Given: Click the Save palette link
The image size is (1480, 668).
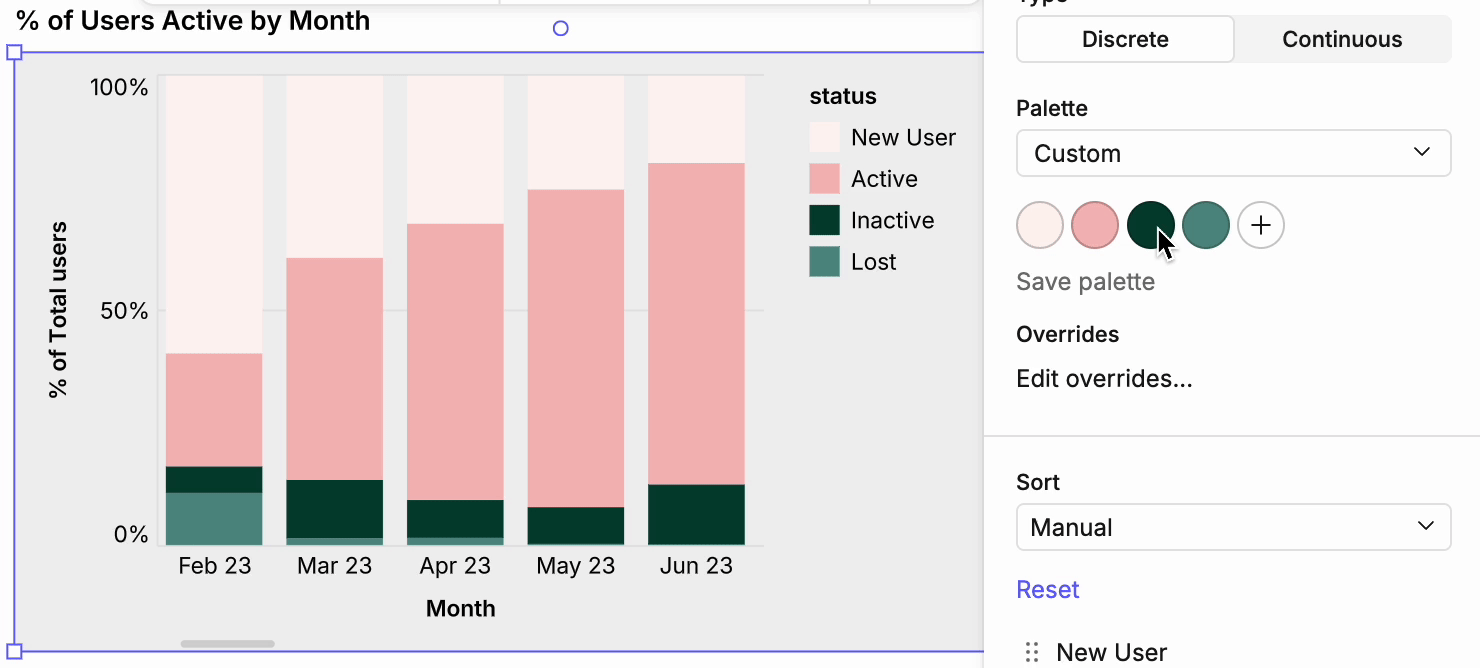Looking at the screenshot, I should (x=1085, y=282).
